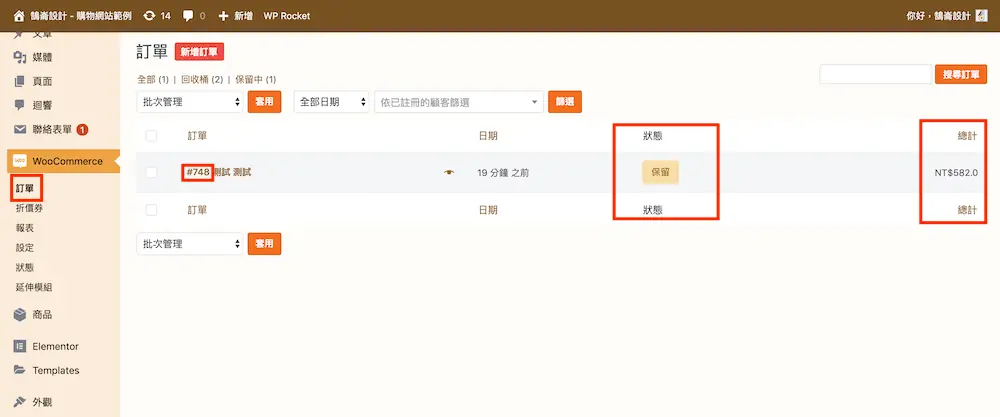Image resolution: width=1000 pixels, height=417 pixels.
Task: Open the user avatar at top right
Action: point(982,15)
